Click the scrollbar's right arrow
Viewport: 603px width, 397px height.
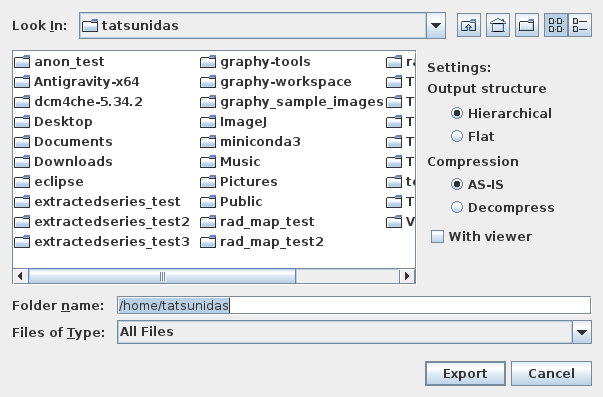coord(407,276)
